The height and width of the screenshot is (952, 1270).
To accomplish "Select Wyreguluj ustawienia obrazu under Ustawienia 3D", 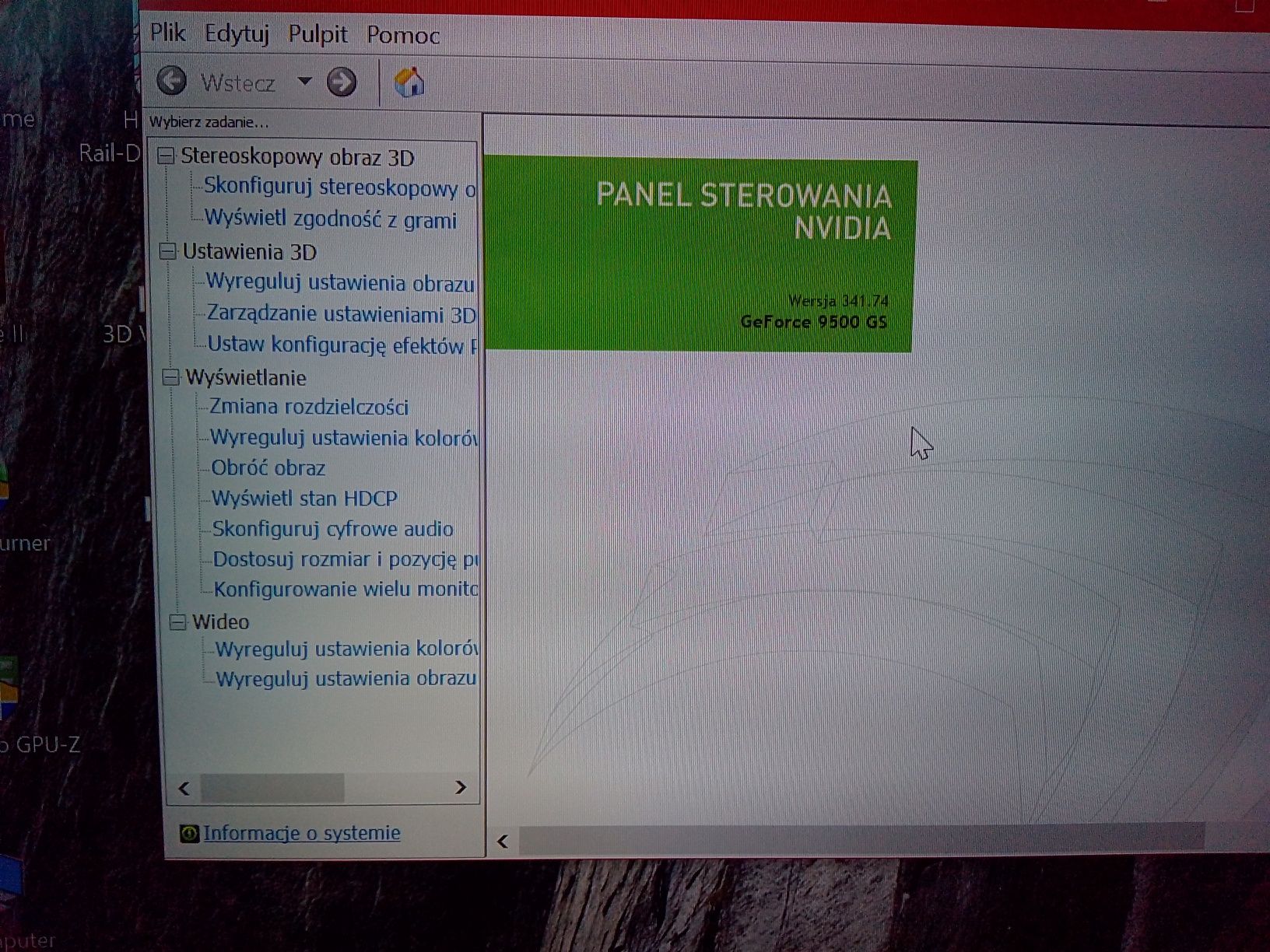I will [340, 282].
